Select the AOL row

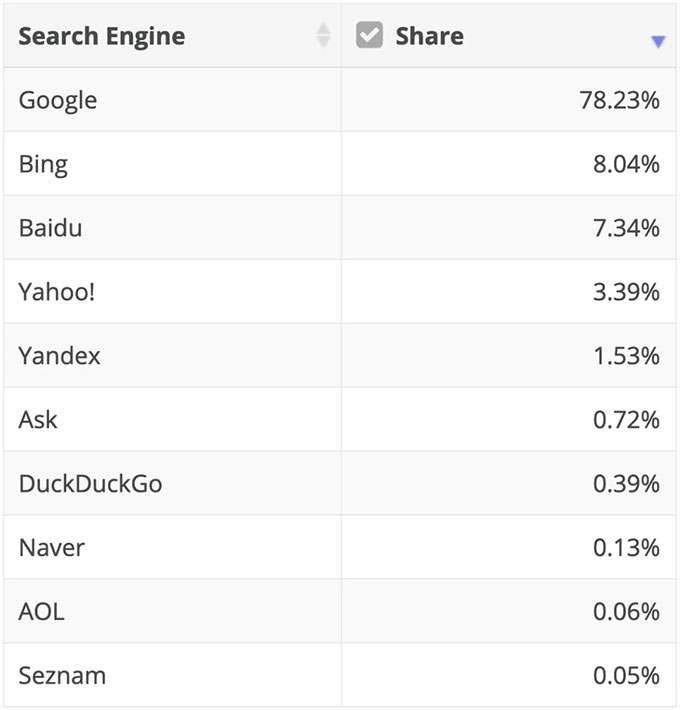[41, 612]
